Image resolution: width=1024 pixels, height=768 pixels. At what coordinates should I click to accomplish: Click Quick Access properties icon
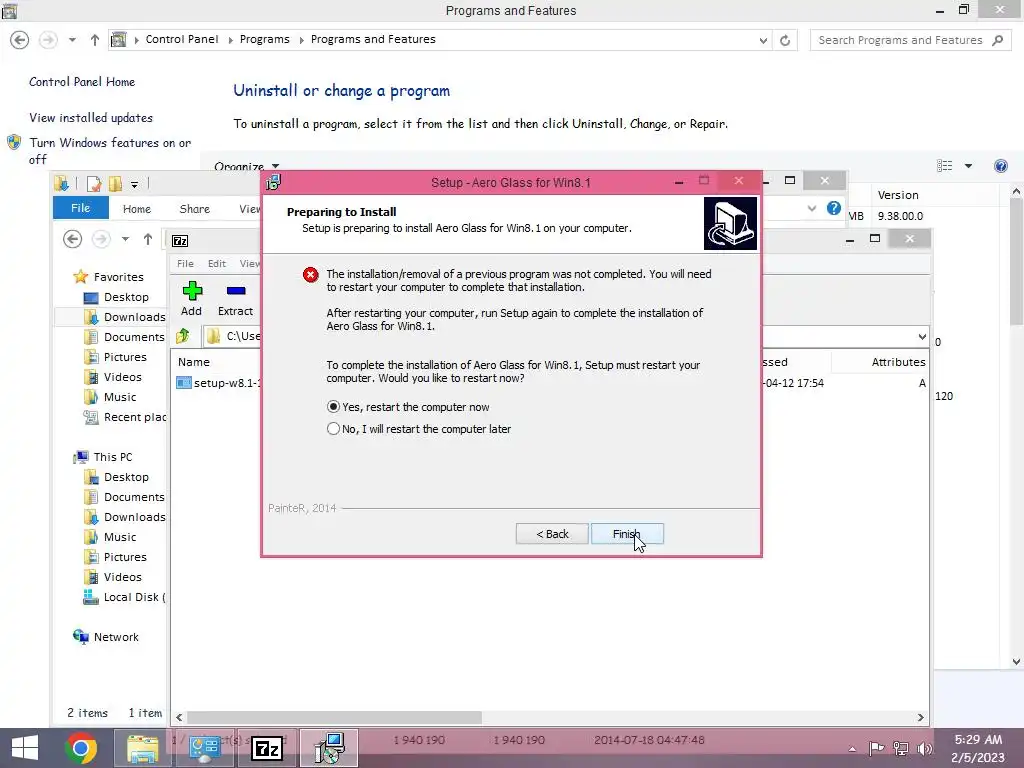[x=93, y=184]
